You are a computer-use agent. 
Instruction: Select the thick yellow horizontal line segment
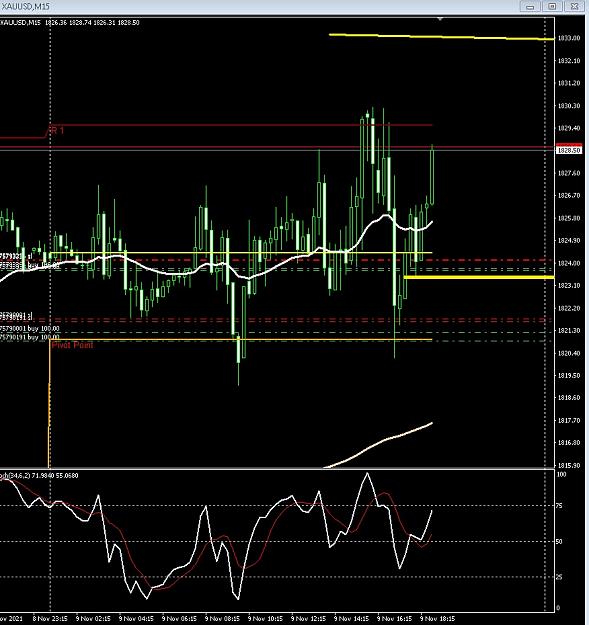point(479,277)
